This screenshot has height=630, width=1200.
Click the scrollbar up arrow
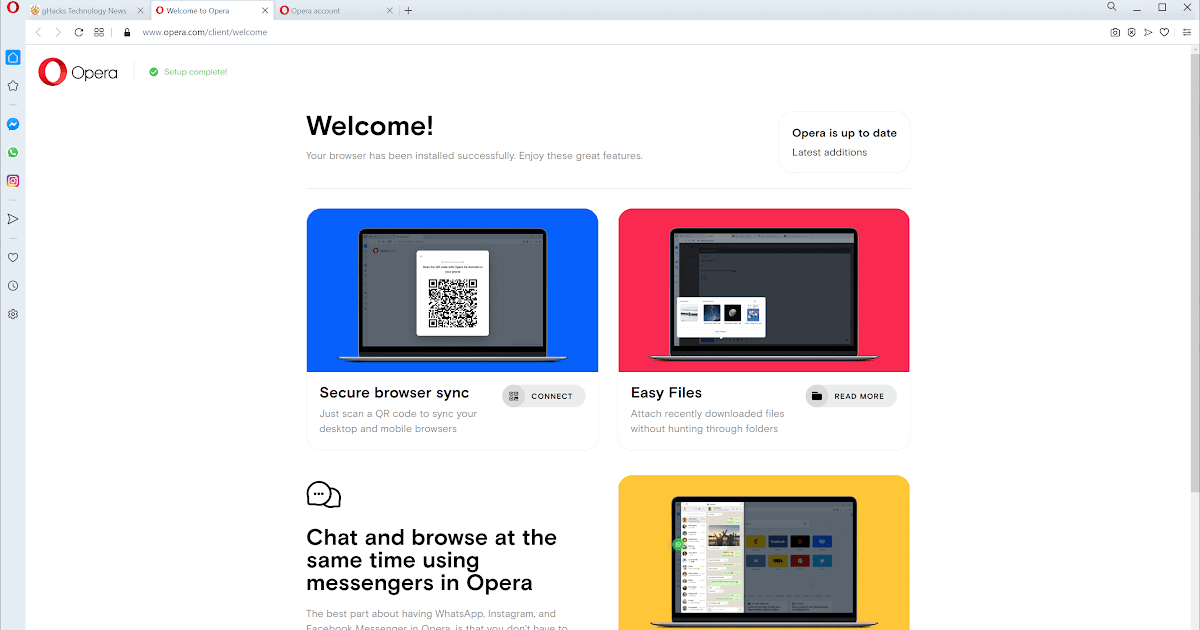tap(1195, 50)
